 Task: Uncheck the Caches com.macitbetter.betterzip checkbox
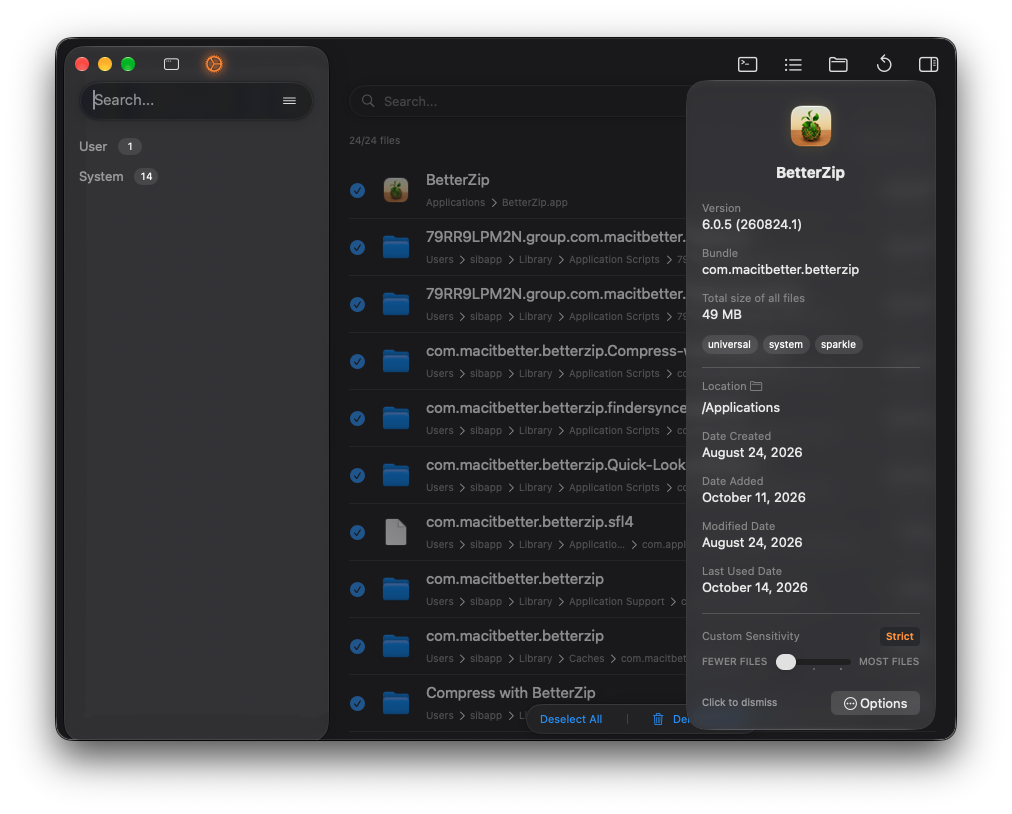pyautogui.click(x=358, y=646)
